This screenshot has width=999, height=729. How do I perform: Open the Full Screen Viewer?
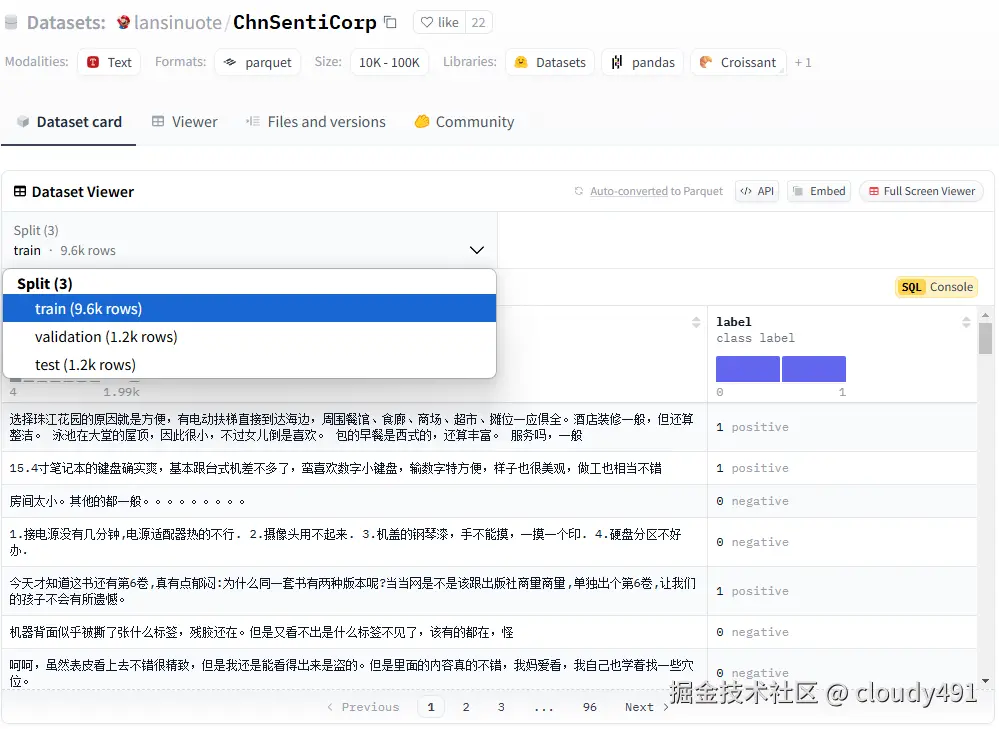920,190
